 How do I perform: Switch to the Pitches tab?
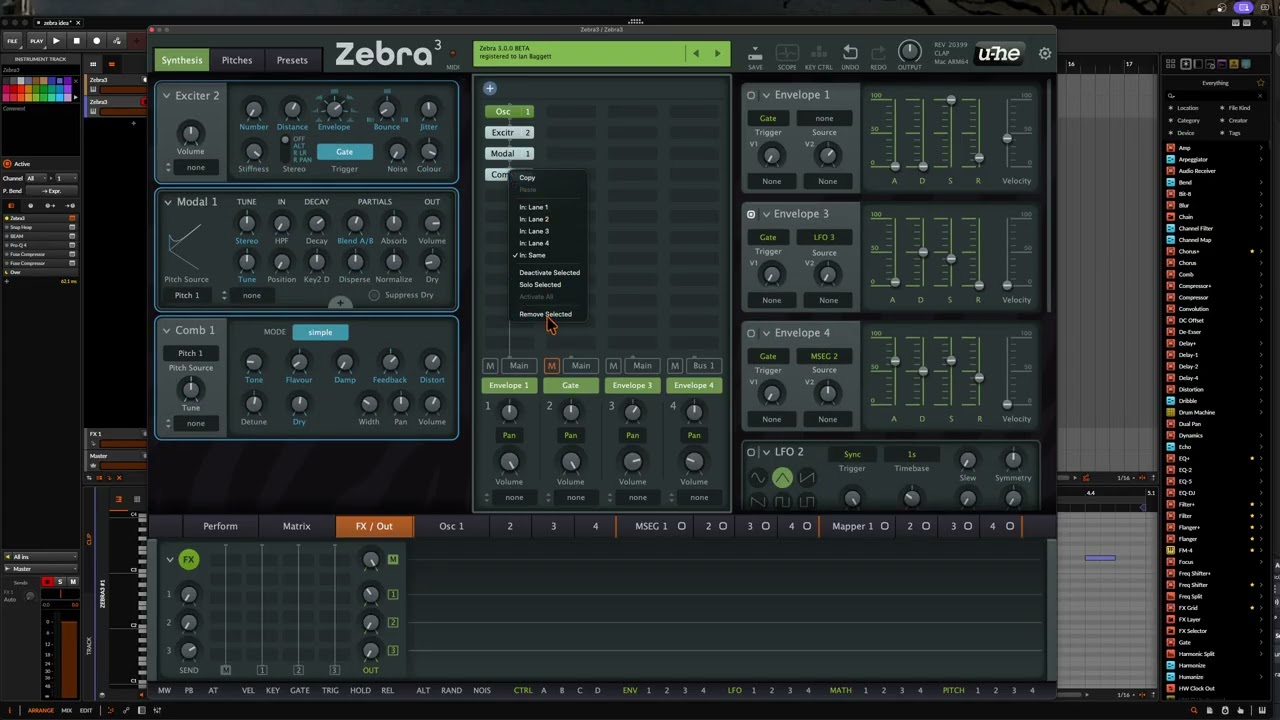(x=237, y=60)
